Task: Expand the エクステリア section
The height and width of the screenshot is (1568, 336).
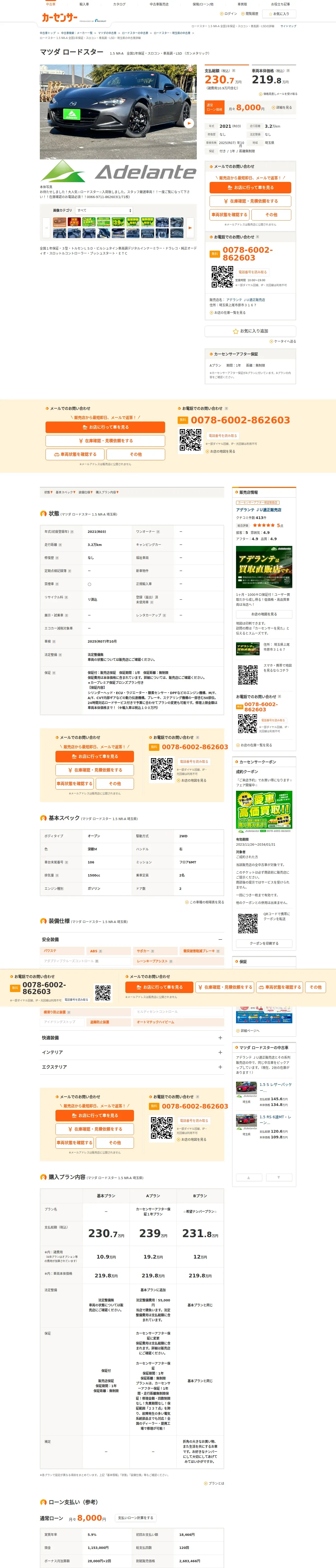Action: click(x=220, y=1067)
